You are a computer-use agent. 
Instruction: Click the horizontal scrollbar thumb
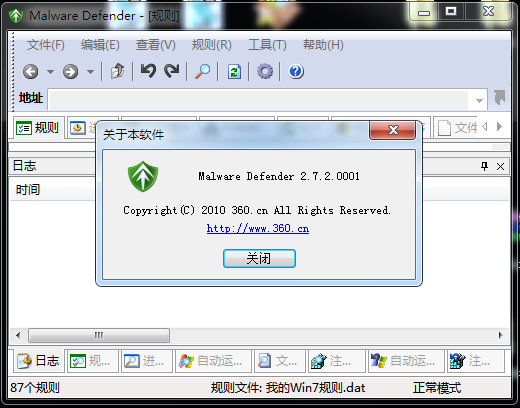pos(99,335)
